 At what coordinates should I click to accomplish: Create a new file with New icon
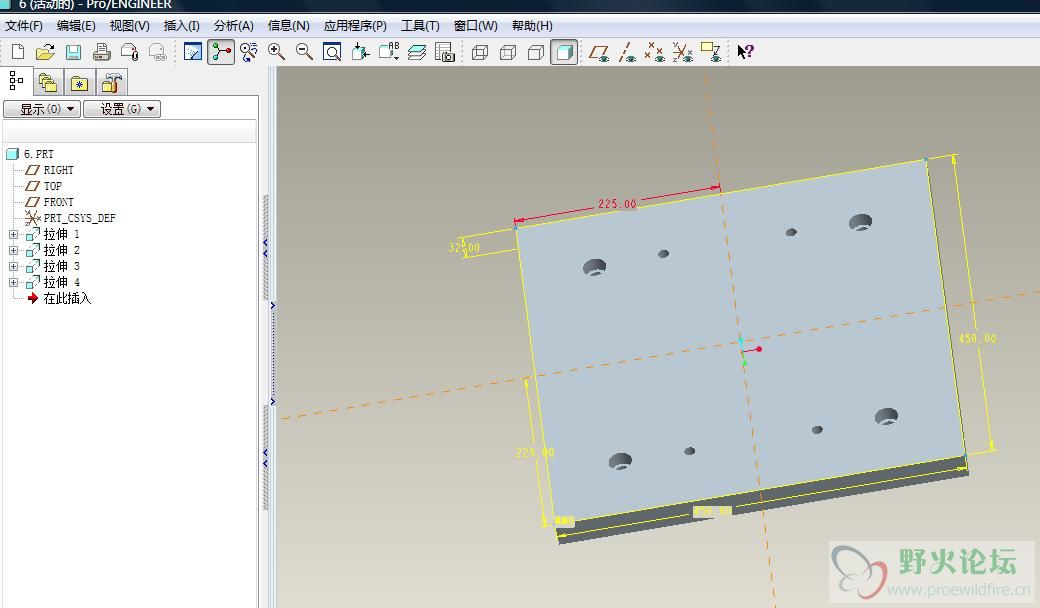18,52
